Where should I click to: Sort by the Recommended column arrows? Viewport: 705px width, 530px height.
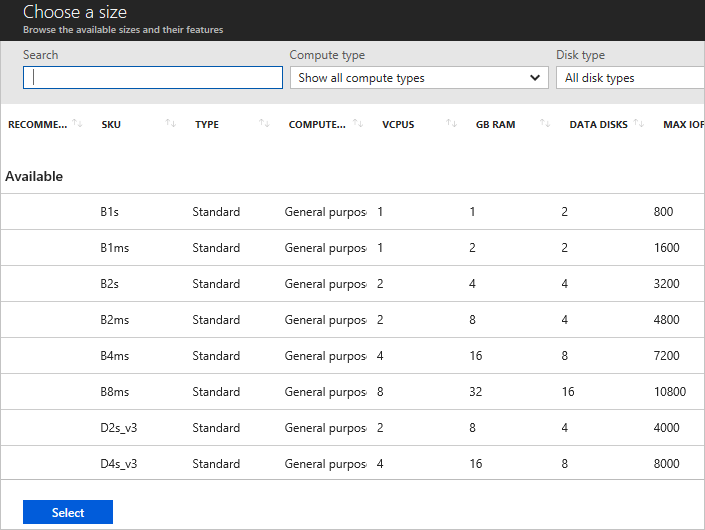point(77,124)
